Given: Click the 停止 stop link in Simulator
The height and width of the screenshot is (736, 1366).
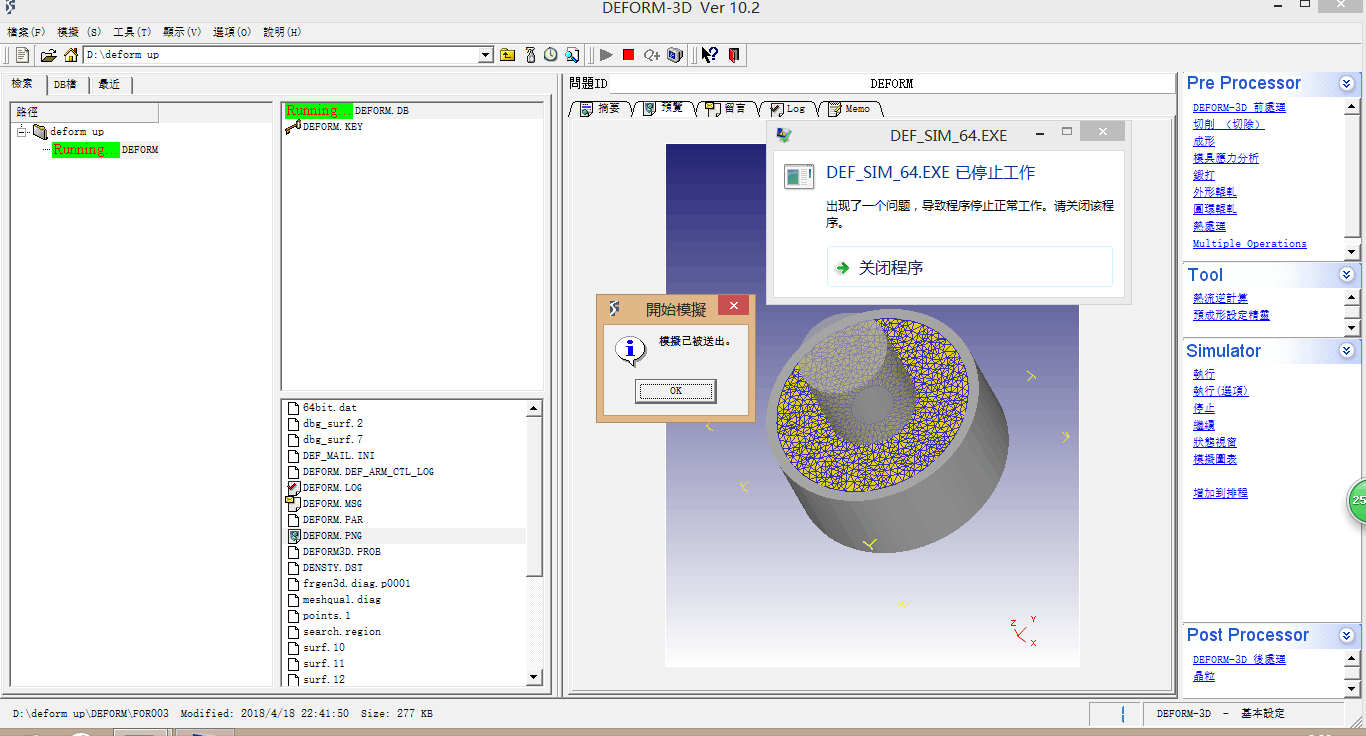Looking at the screenshot, I should (x=1204, y=408).
